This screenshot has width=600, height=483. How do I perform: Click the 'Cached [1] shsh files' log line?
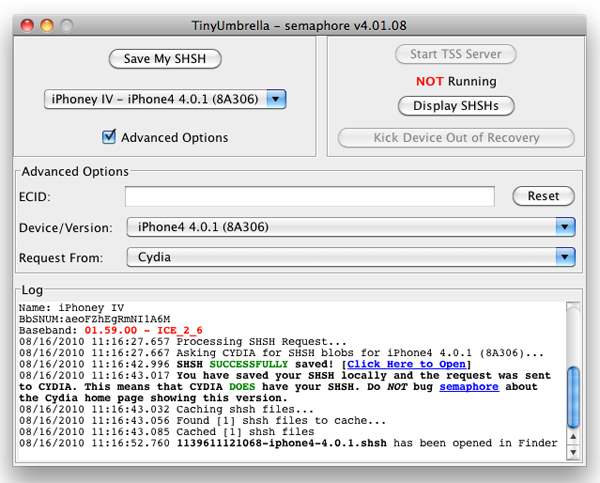pyautogui.click(x=166, y=432)
